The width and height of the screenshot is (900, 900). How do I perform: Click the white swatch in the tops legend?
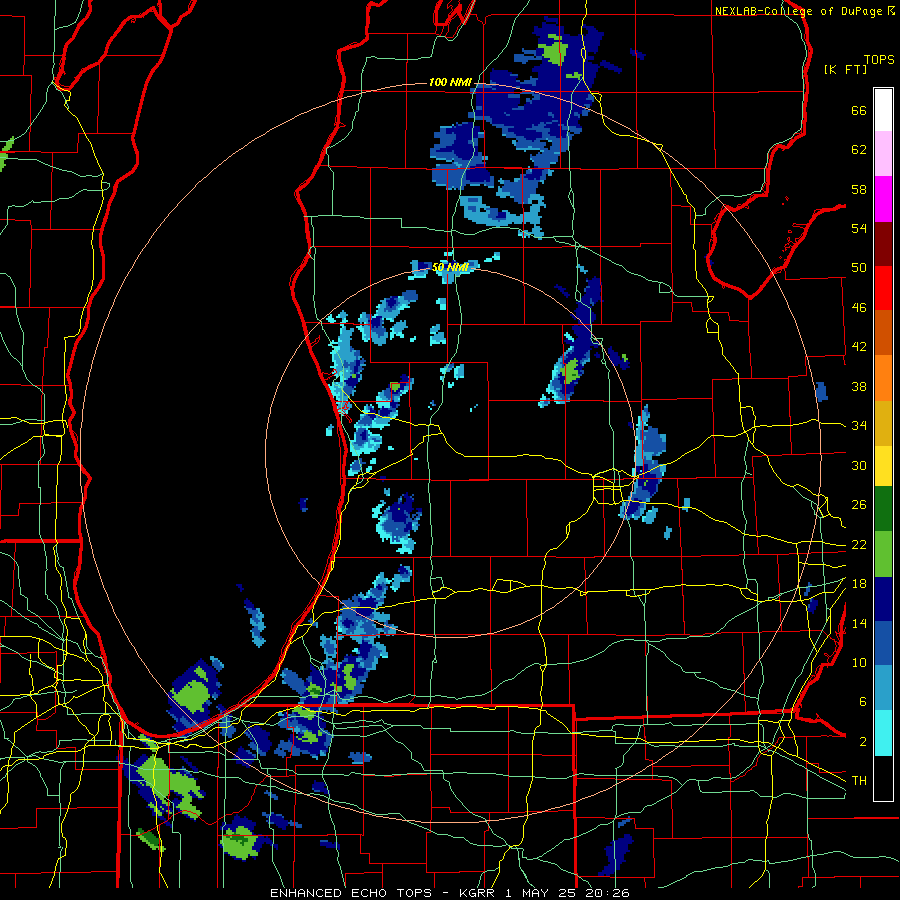click(x=883, y=110)
